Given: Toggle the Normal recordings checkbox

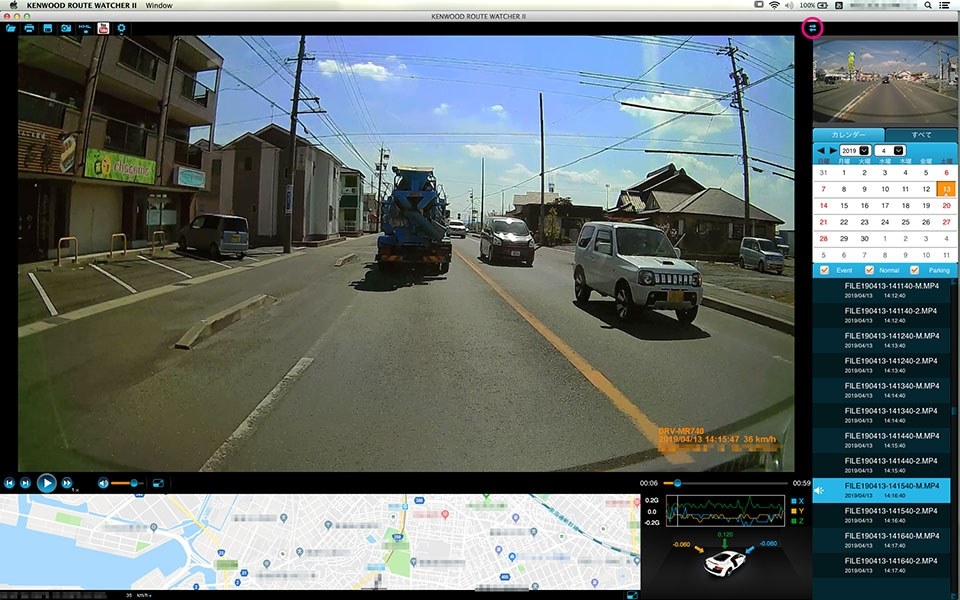Looking at the screenshot, I should pos(869,270).
